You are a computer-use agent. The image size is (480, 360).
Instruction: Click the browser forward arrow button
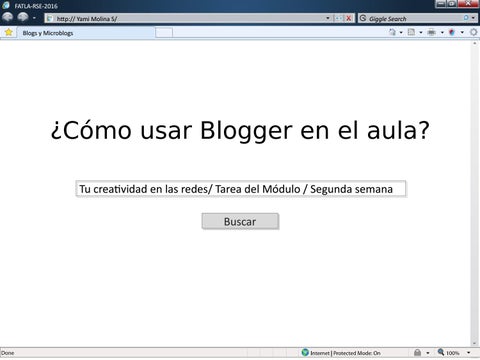23,17
